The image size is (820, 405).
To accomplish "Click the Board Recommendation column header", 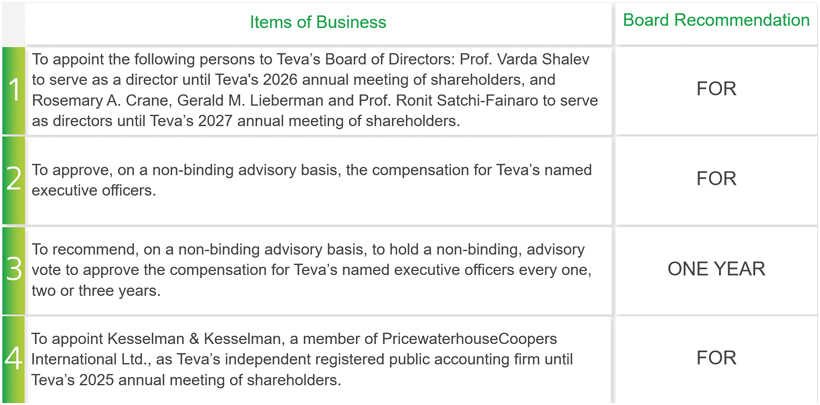I will [716, 20].
